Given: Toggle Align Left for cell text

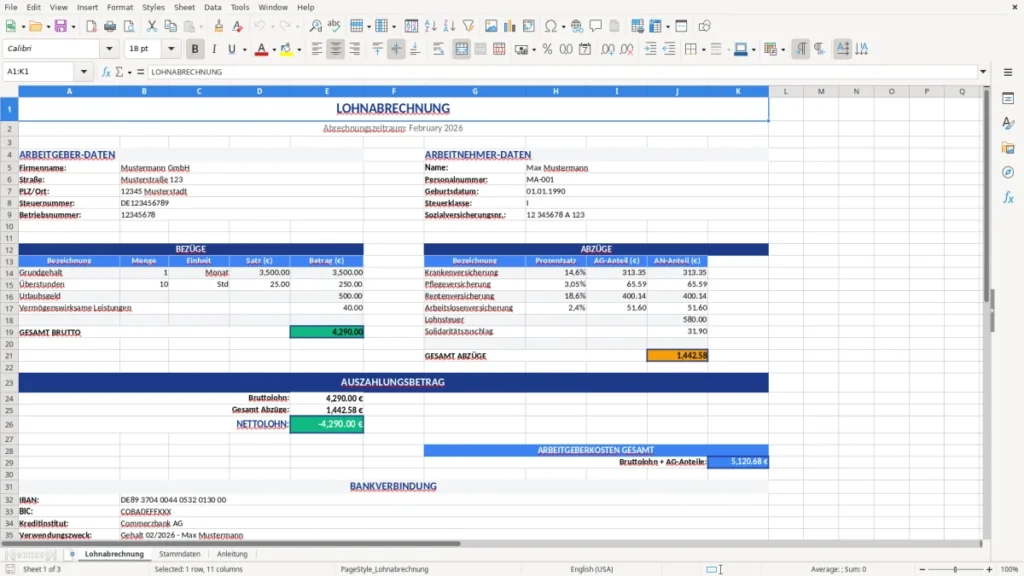Looking at the screenshot, I should (x=317, y=49).
